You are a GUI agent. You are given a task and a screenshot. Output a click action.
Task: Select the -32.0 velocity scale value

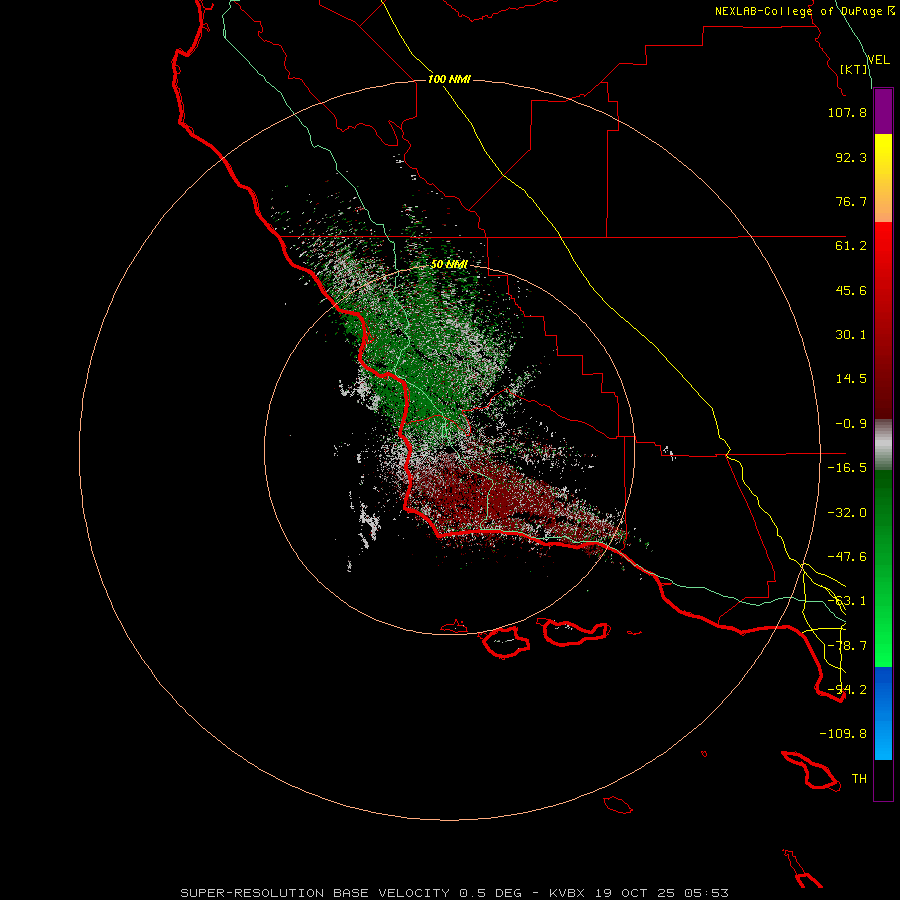[847, 513]
